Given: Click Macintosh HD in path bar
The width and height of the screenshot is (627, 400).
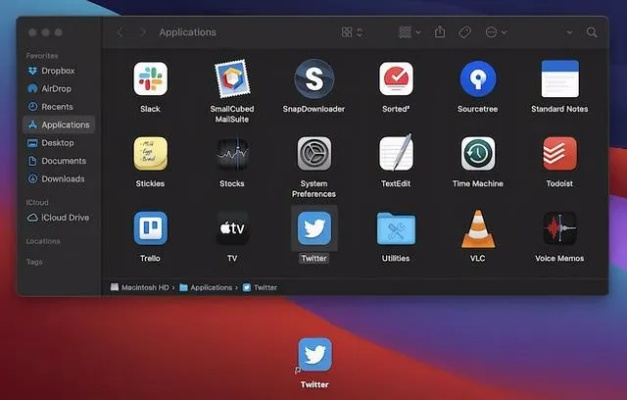Looking at the screenshot, I should pos(140,287).
